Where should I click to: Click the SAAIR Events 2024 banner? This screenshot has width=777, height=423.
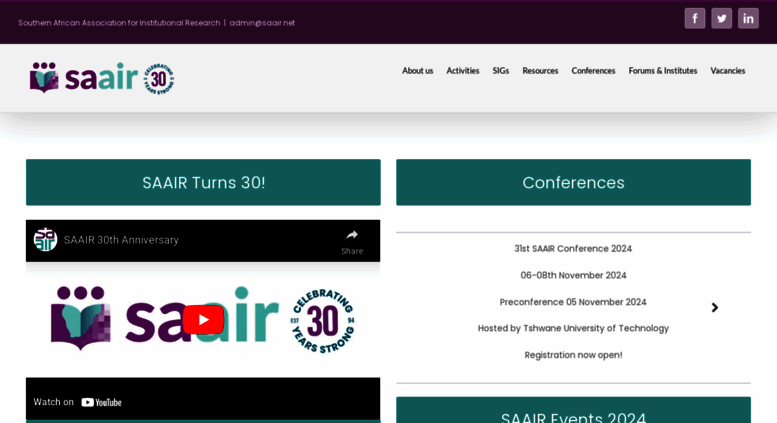573,410
